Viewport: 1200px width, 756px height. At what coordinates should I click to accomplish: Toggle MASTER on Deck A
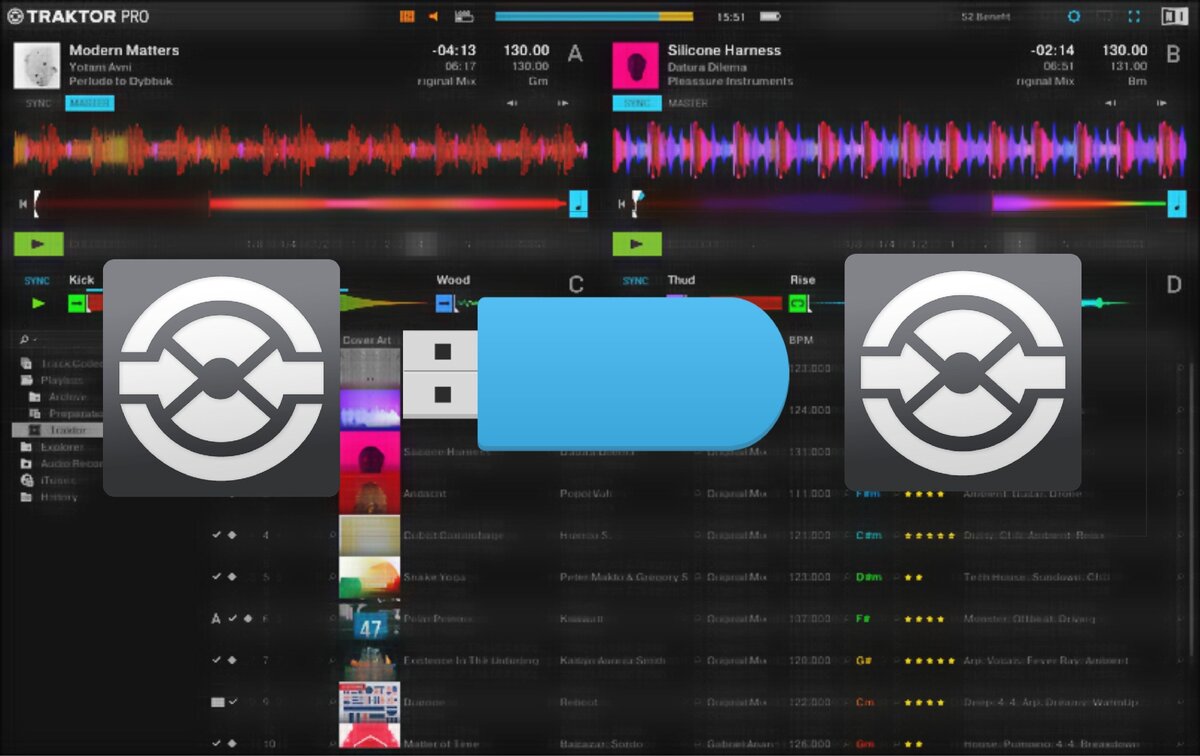tap(90, 103)
